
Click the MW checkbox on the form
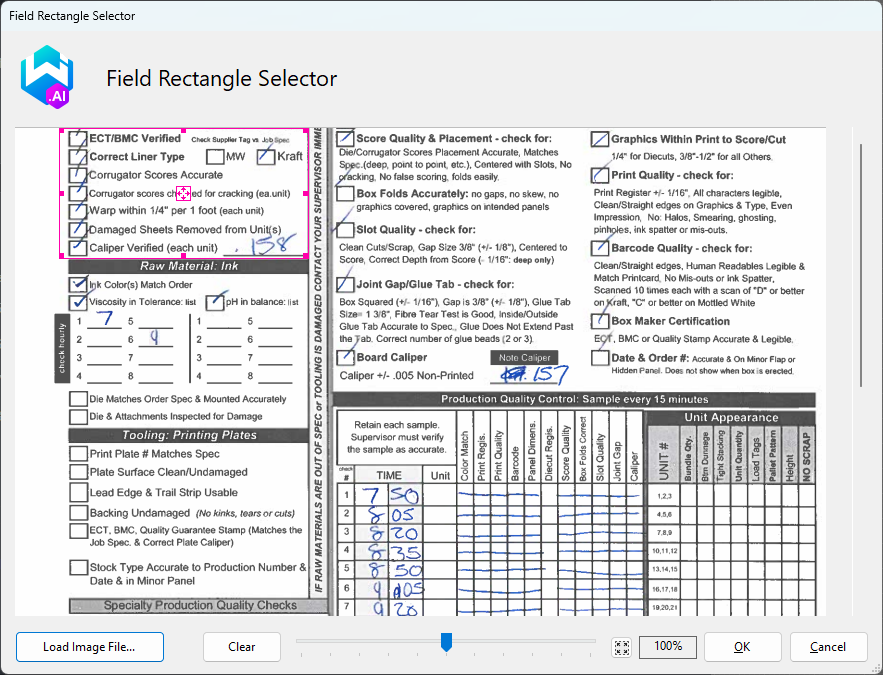point(215,157)
